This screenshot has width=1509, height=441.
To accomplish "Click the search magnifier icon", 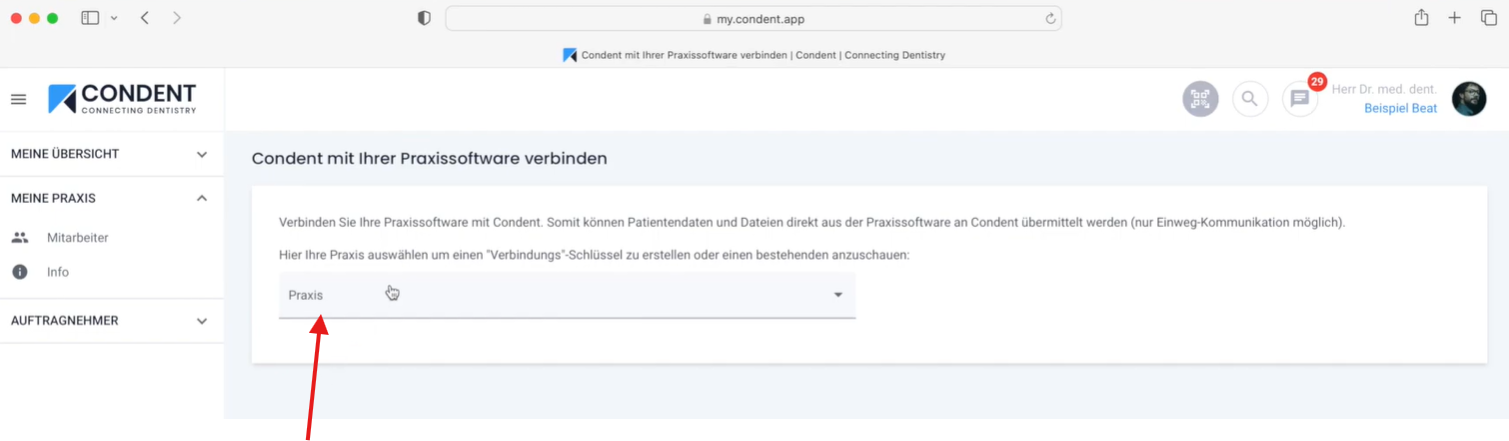I will (1249, 99).
